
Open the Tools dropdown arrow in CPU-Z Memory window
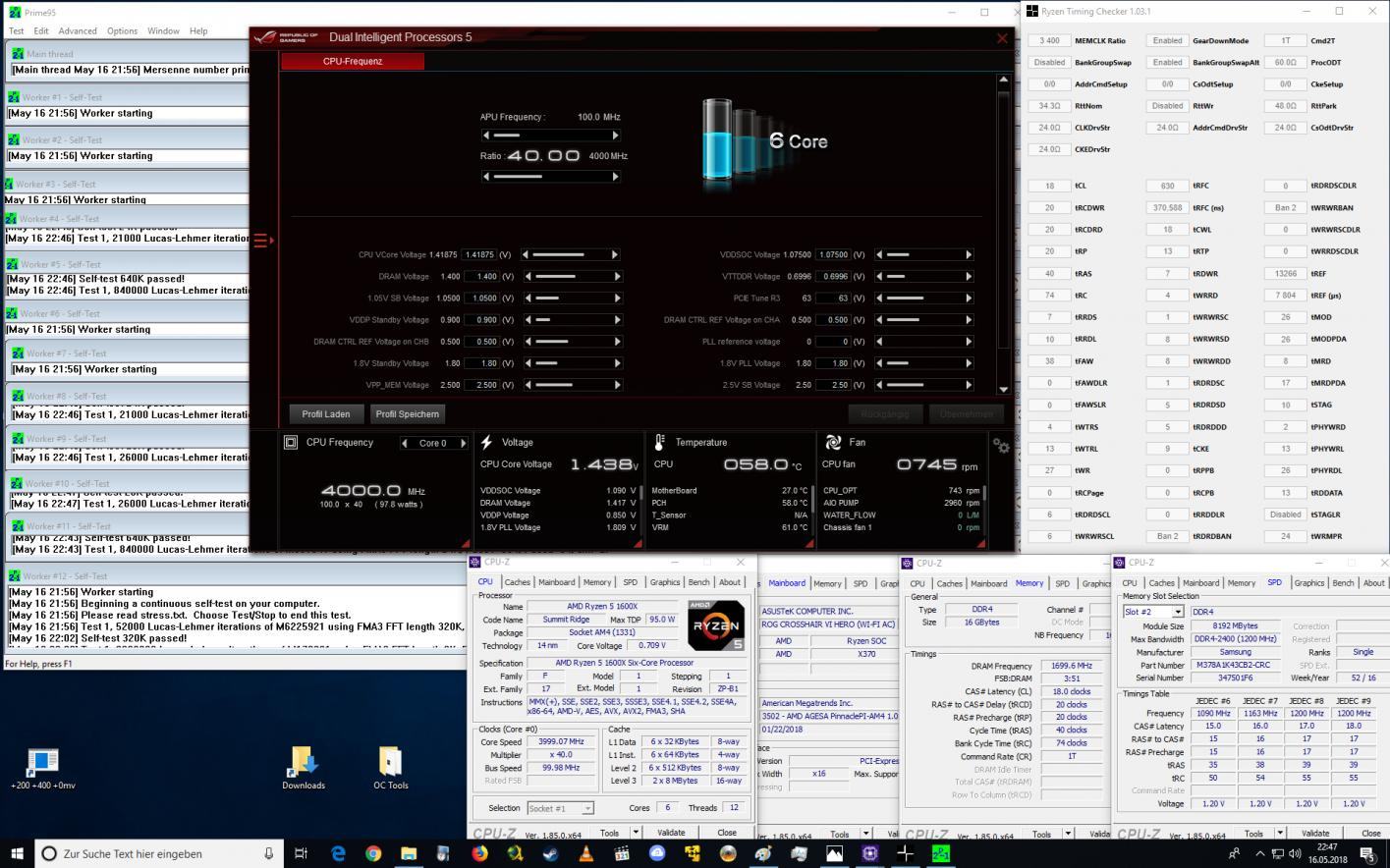point(1068,834)
